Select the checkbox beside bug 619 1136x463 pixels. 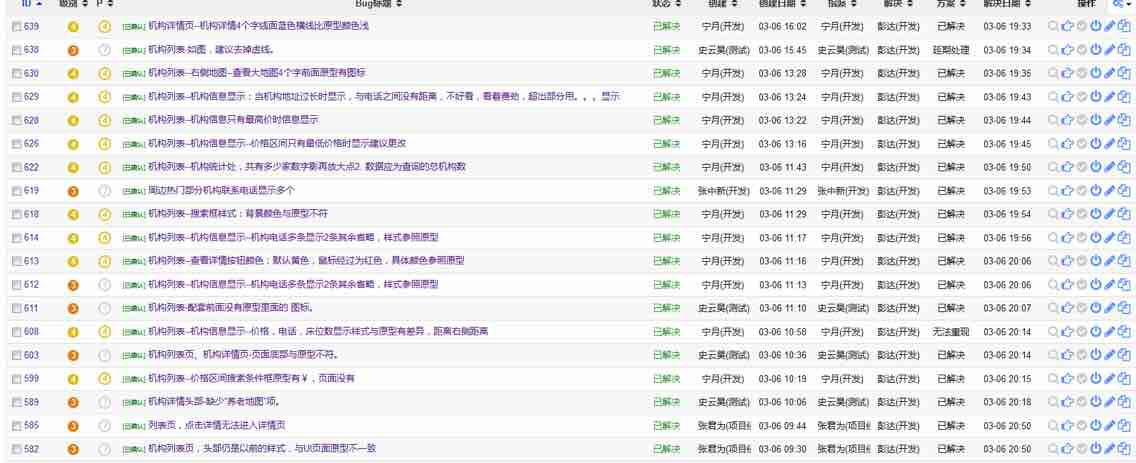point(16,191)
